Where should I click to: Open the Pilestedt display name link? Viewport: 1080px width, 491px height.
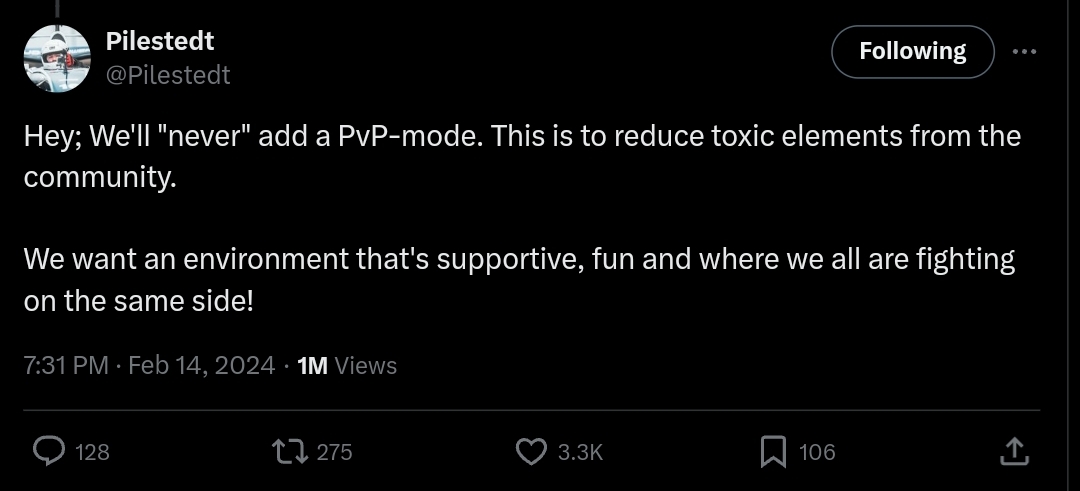[x=160, y=41]
